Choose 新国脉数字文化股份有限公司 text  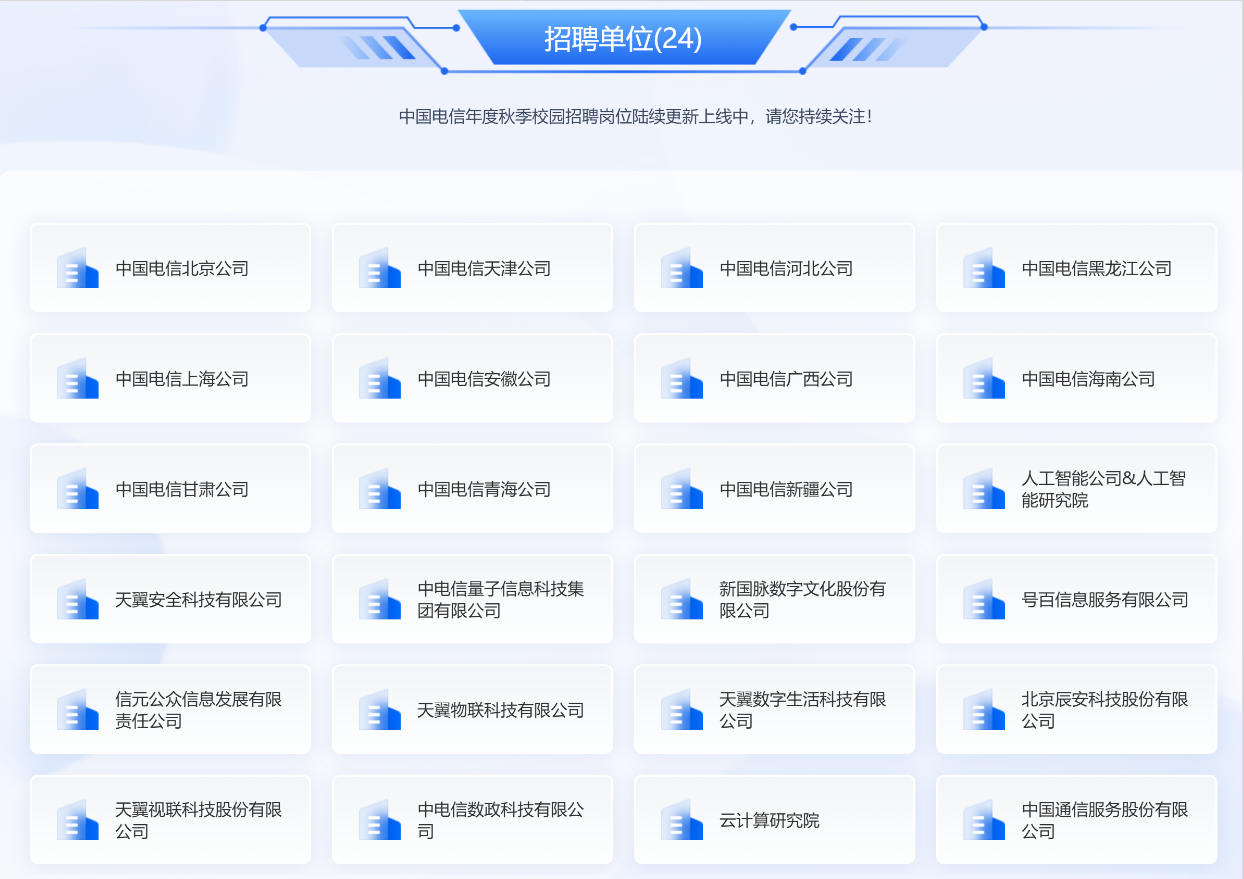(x=802, y=599)
